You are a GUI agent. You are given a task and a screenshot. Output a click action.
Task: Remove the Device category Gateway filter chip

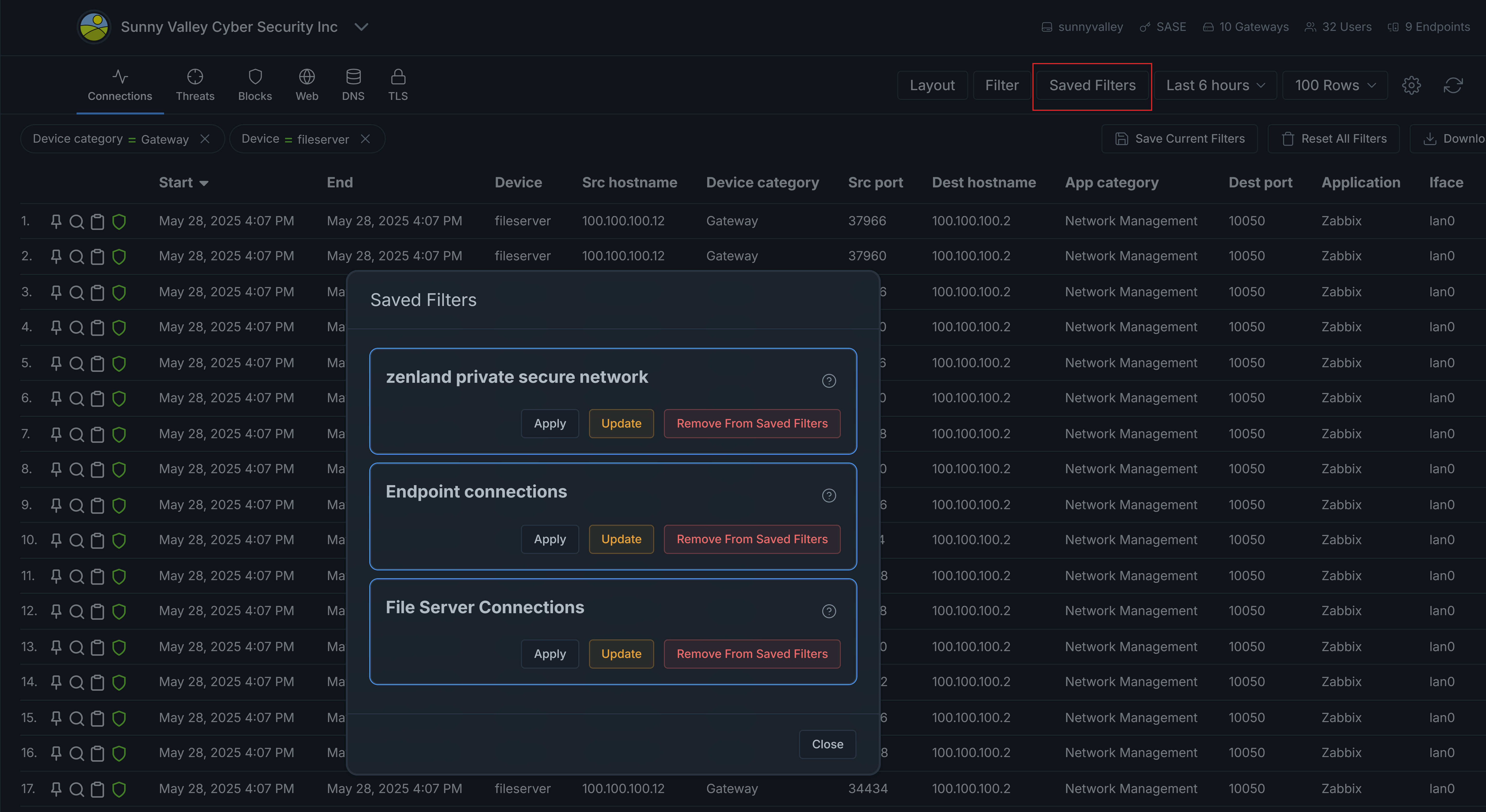pyautogui.click(x=205, y=139)
